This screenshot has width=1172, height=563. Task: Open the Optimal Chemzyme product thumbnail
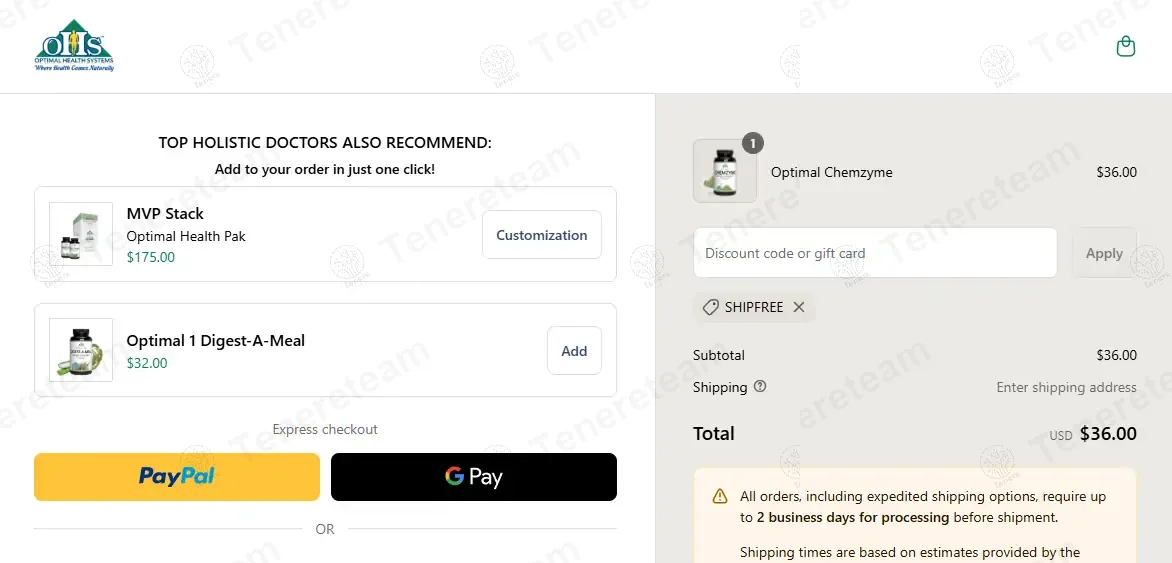click(x=724, y=171)
